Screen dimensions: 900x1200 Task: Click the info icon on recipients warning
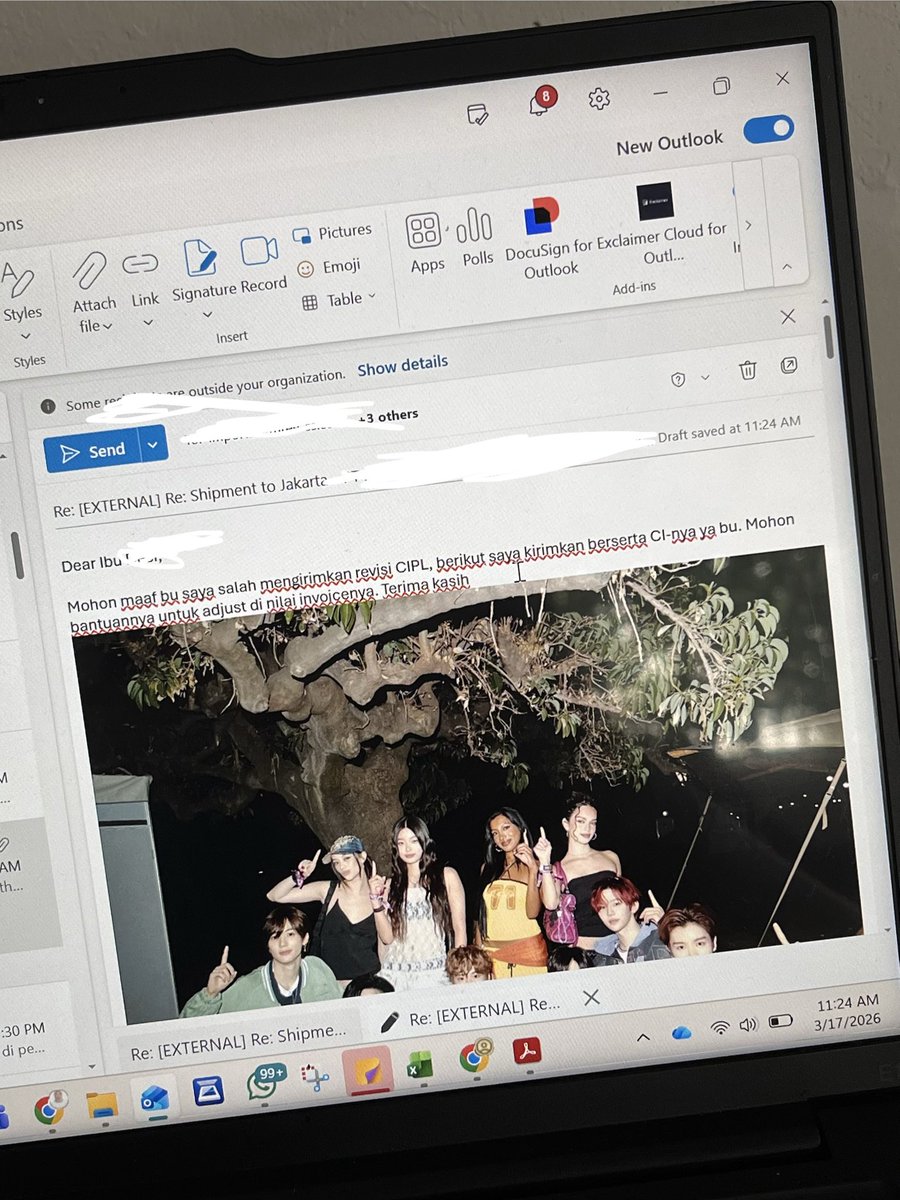[x=47, y=407]
